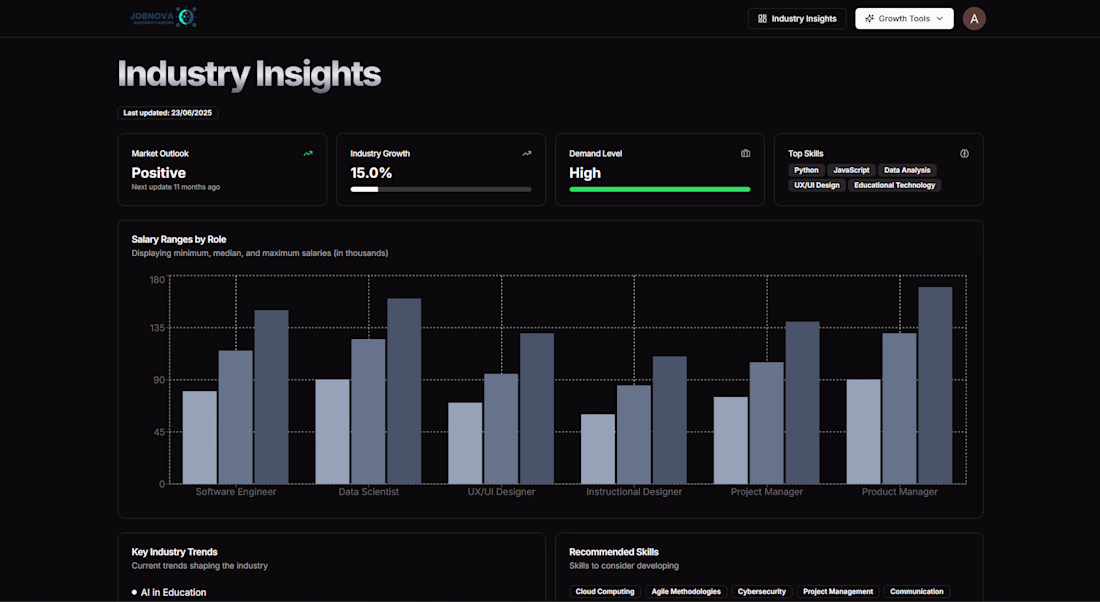Click 'Next update 11 months ago' text
The width and height of the screenshot is (1100, 602).
pyautogui.click(x=175, y=187)
